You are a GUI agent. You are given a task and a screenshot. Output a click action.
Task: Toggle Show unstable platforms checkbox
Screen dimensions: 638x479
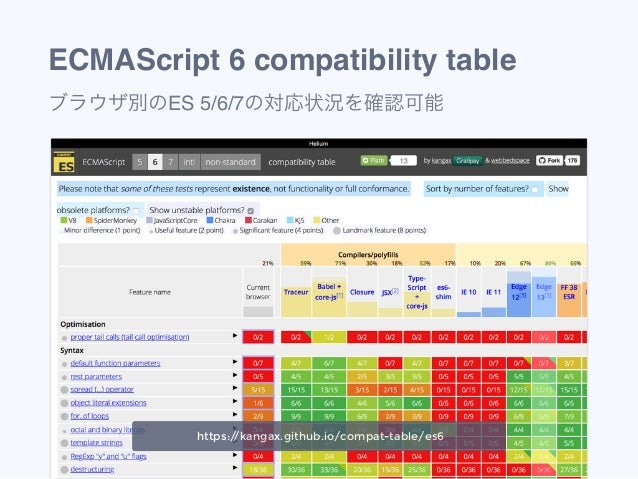[x=251, y=211]
